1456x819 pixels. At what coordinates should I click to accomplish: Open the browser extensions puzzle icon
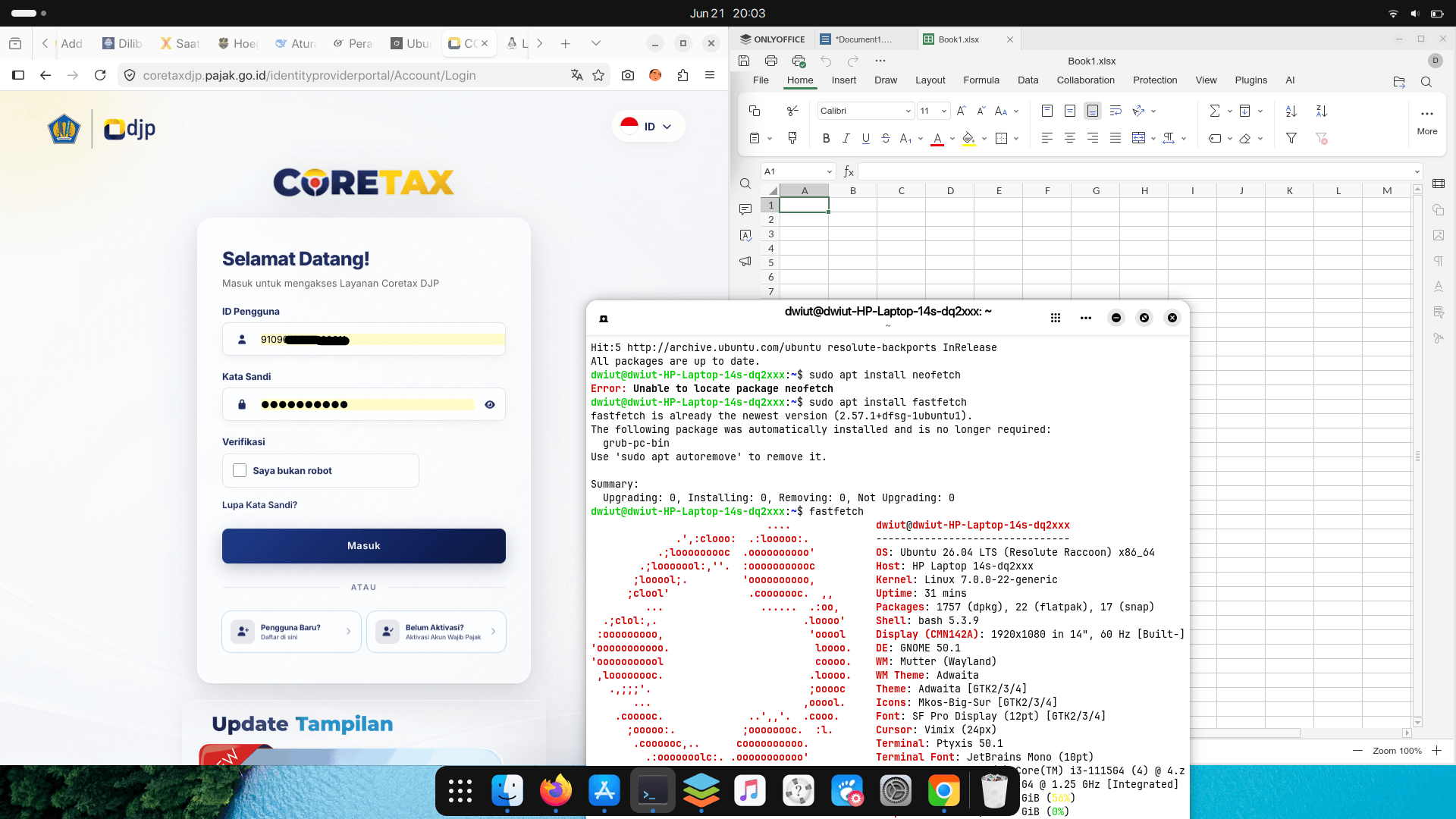coord(682,75)
